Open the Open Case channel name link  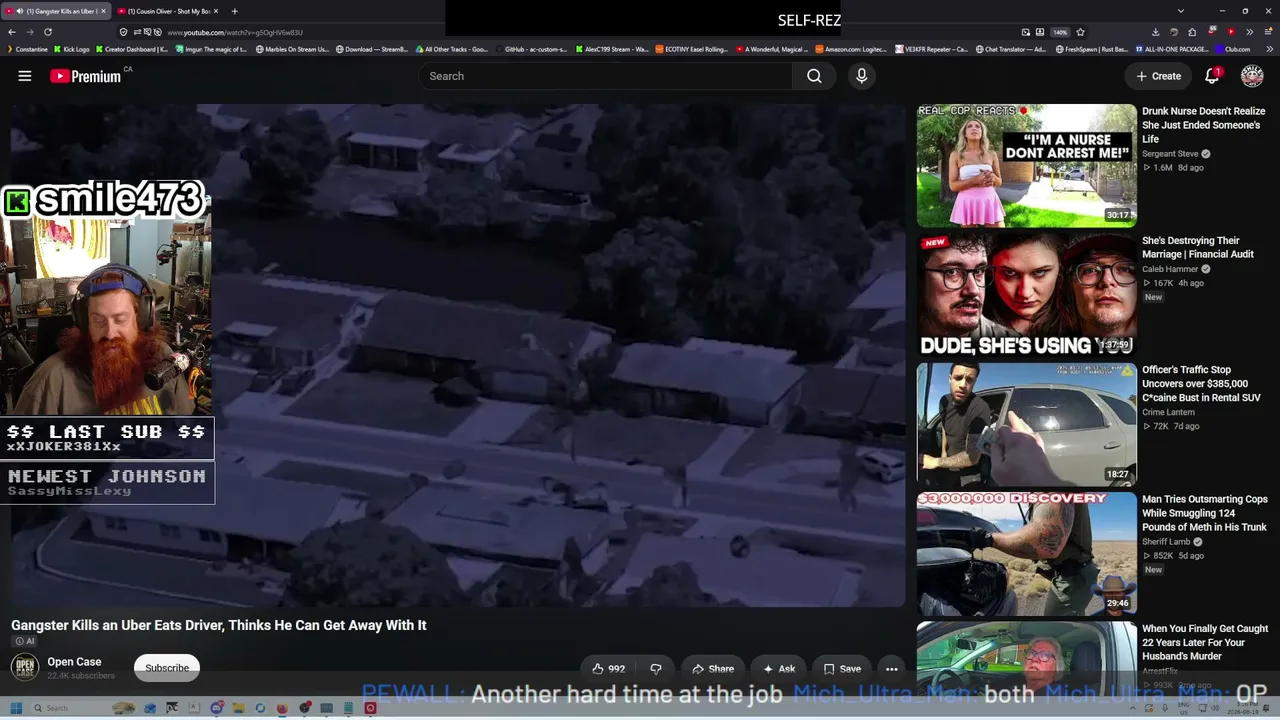click(74, 661)
